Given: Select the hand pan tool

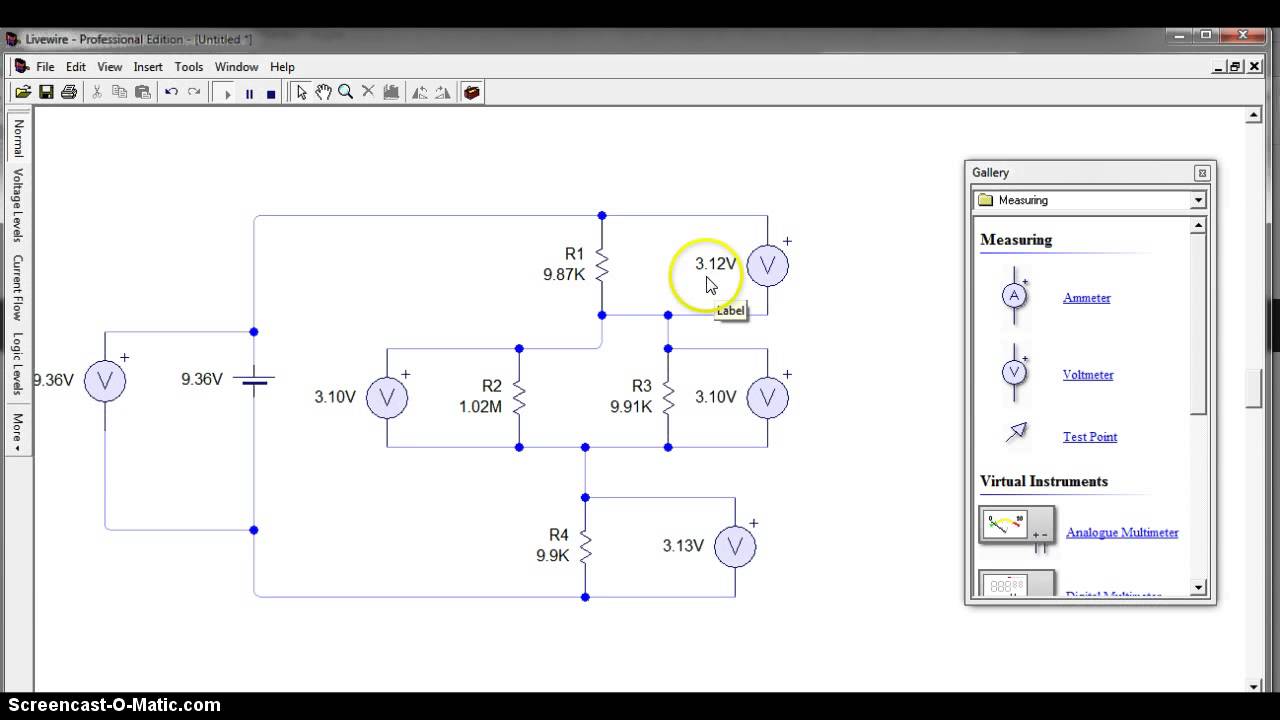Looking at the screenshot, I should (x=323, y=92).
